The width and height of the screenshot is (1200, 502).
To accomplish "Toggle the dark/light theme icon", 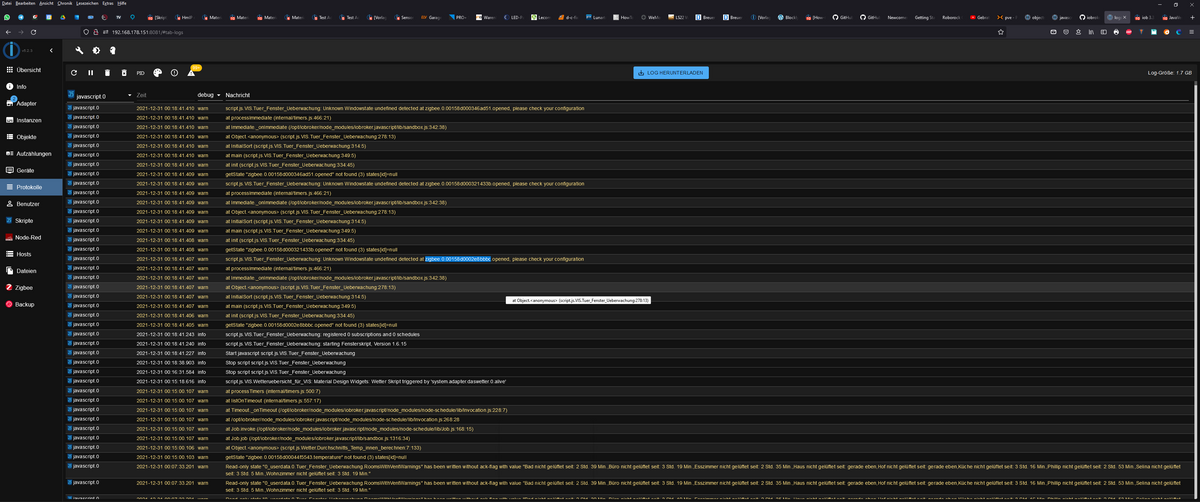I will [x=95, y=50].
